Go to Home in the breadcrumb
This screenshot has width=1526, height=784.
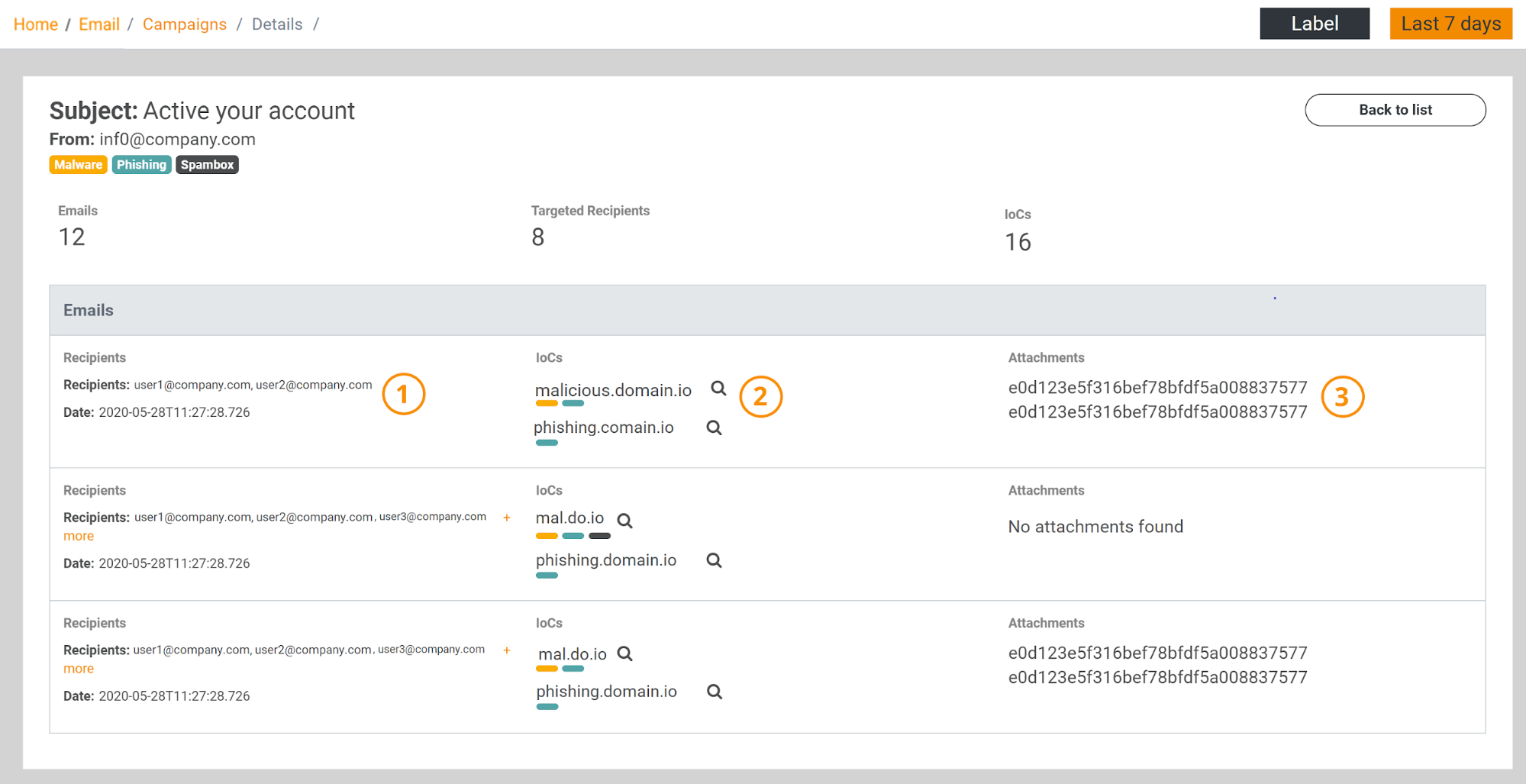[x=36, y=24]
